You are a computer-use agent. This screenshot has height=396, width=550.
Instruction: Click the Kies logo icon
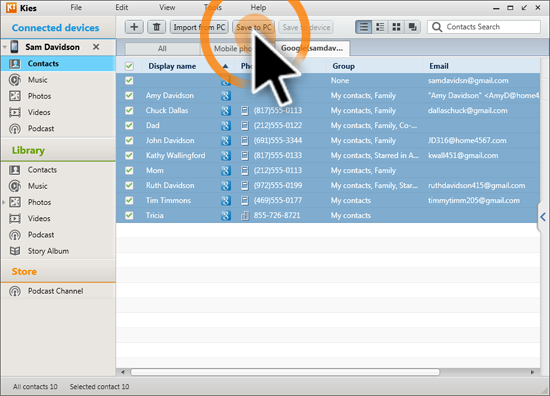point(11,7)
